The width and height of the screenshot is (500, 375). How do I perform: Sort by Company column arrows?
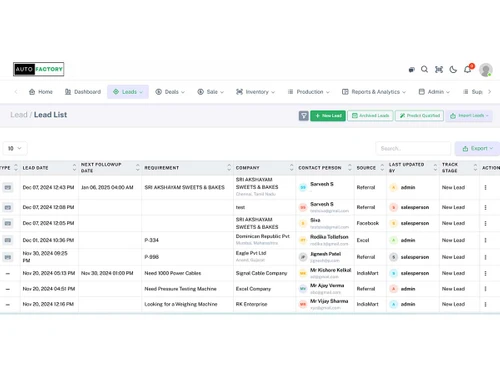point(292,168)
